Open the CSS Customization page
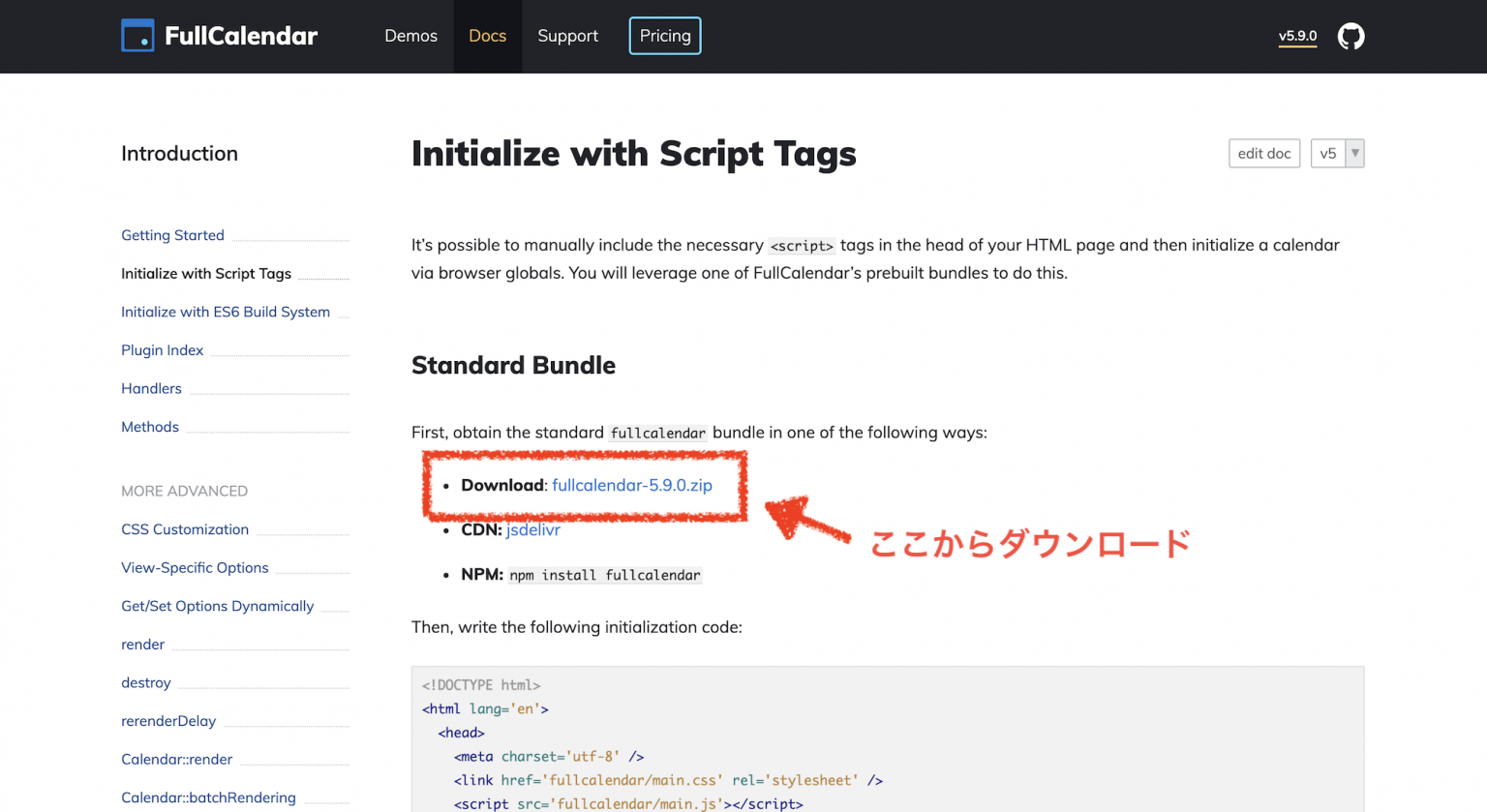Screen dimensions: 1487x812 coord(185,529)
